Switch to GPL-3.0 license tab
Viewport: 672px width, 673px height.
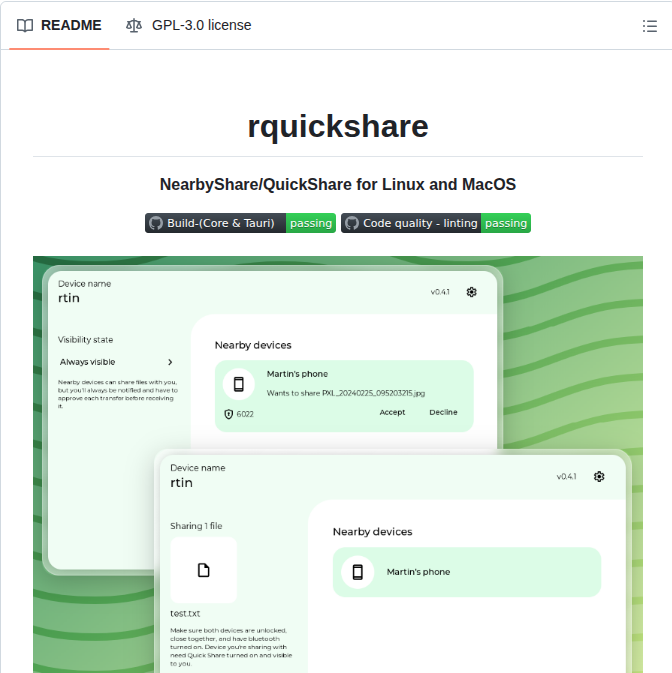click(x=188, y=25)
